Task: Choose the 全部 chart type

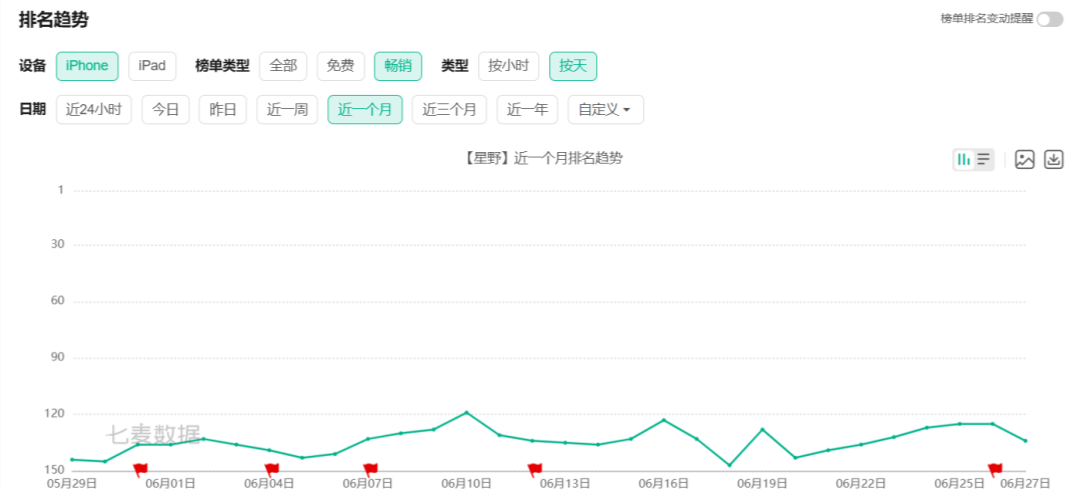Action: coord(283,66)
